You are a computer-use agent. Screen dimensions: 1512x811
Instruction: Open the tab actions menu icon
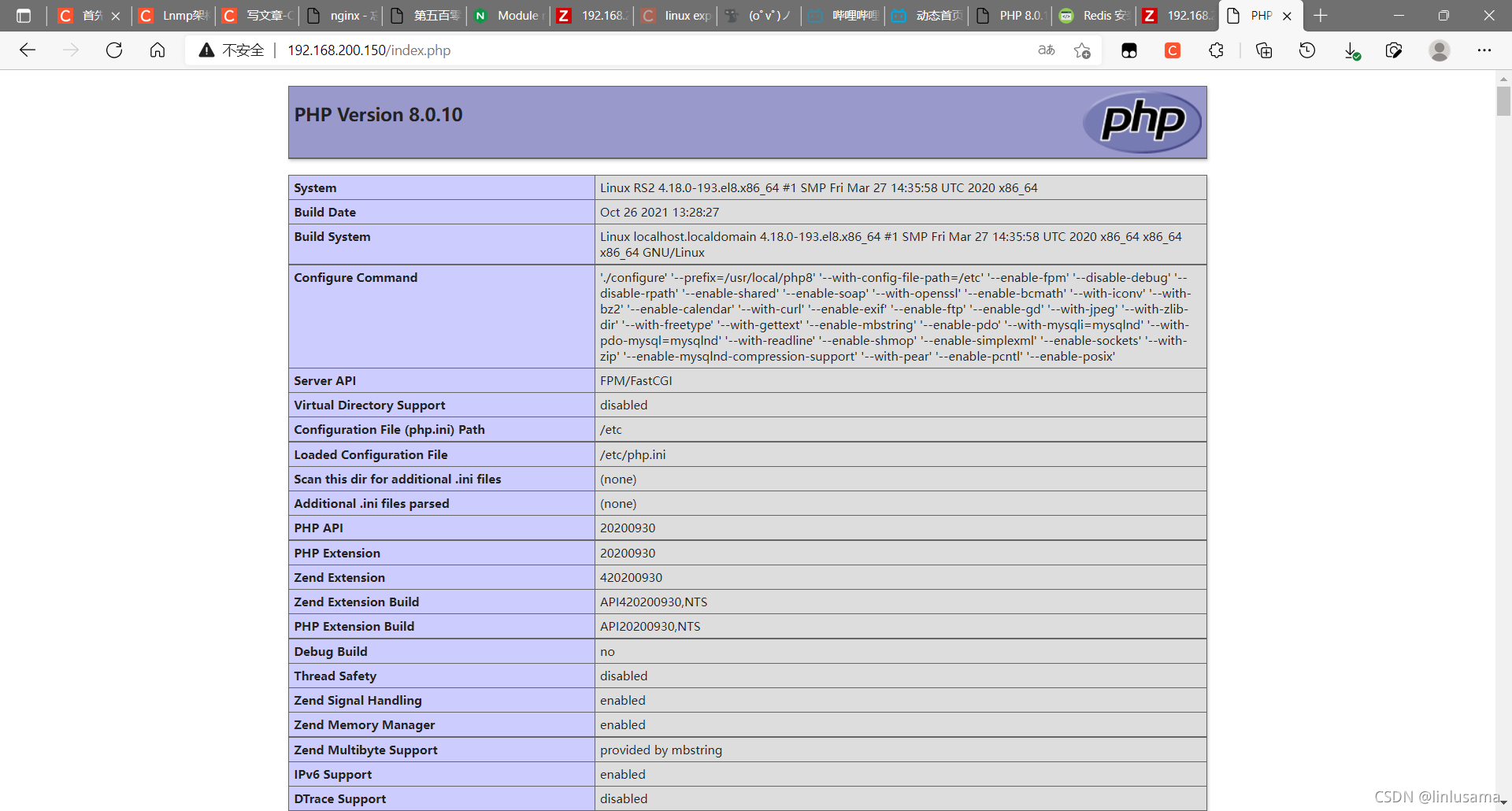point(24,16)
